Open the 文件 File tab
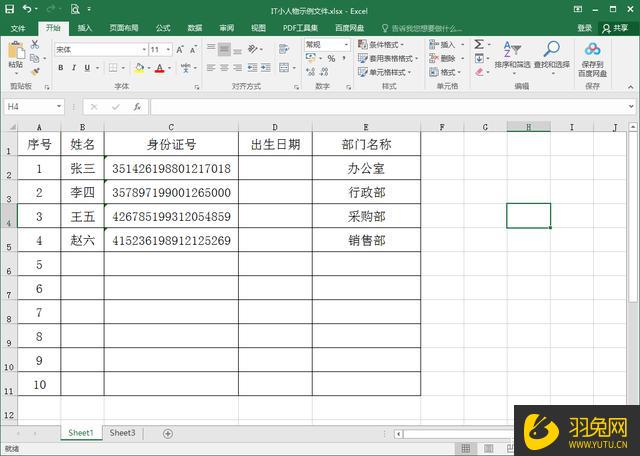This screenshot has width=640, height=456. [18, 28]
